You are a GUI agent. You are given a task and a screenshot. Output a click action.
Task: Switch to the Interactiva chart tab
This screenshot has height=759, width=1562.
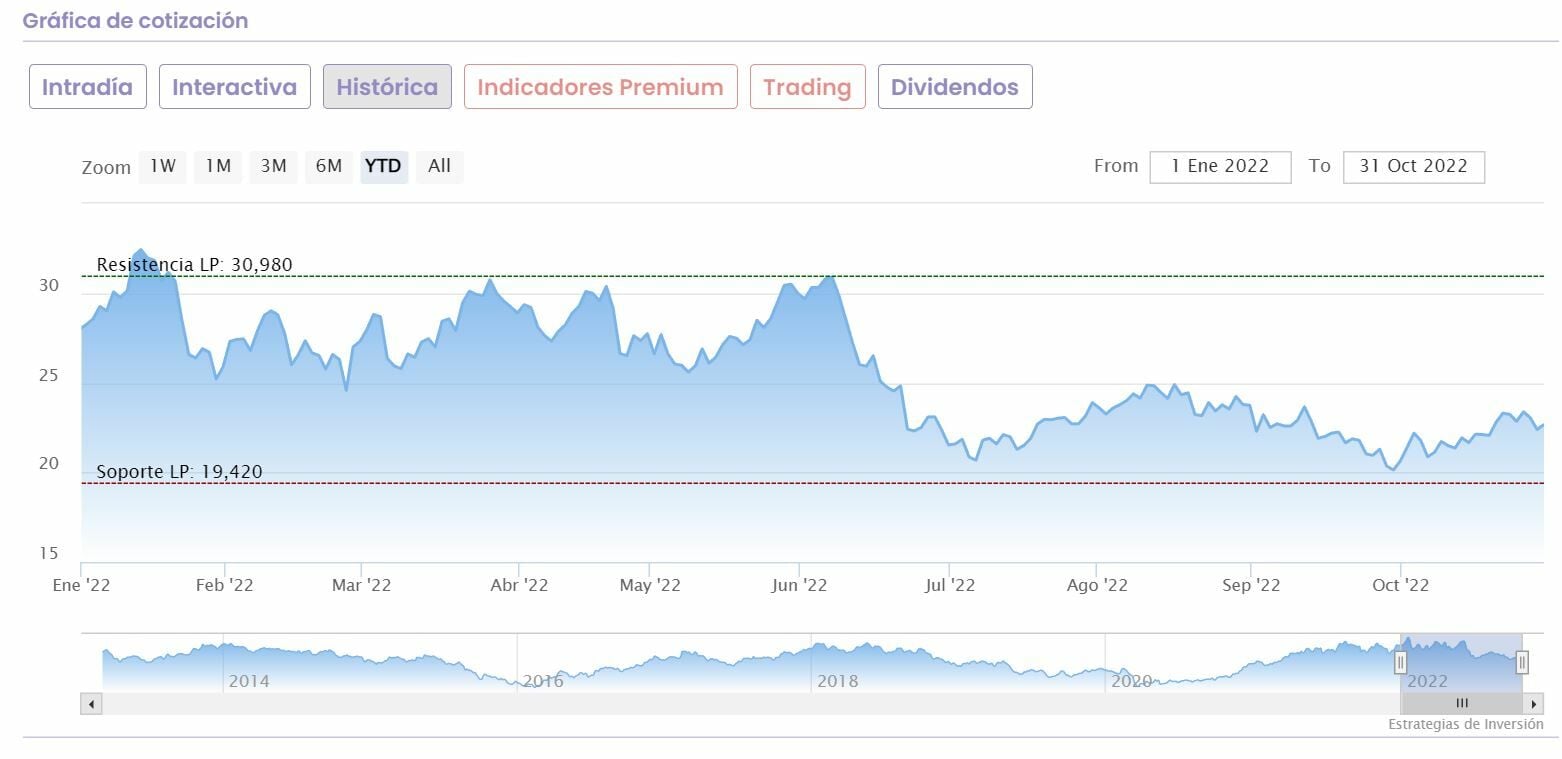pyautogui.click(x=234, y=87)
